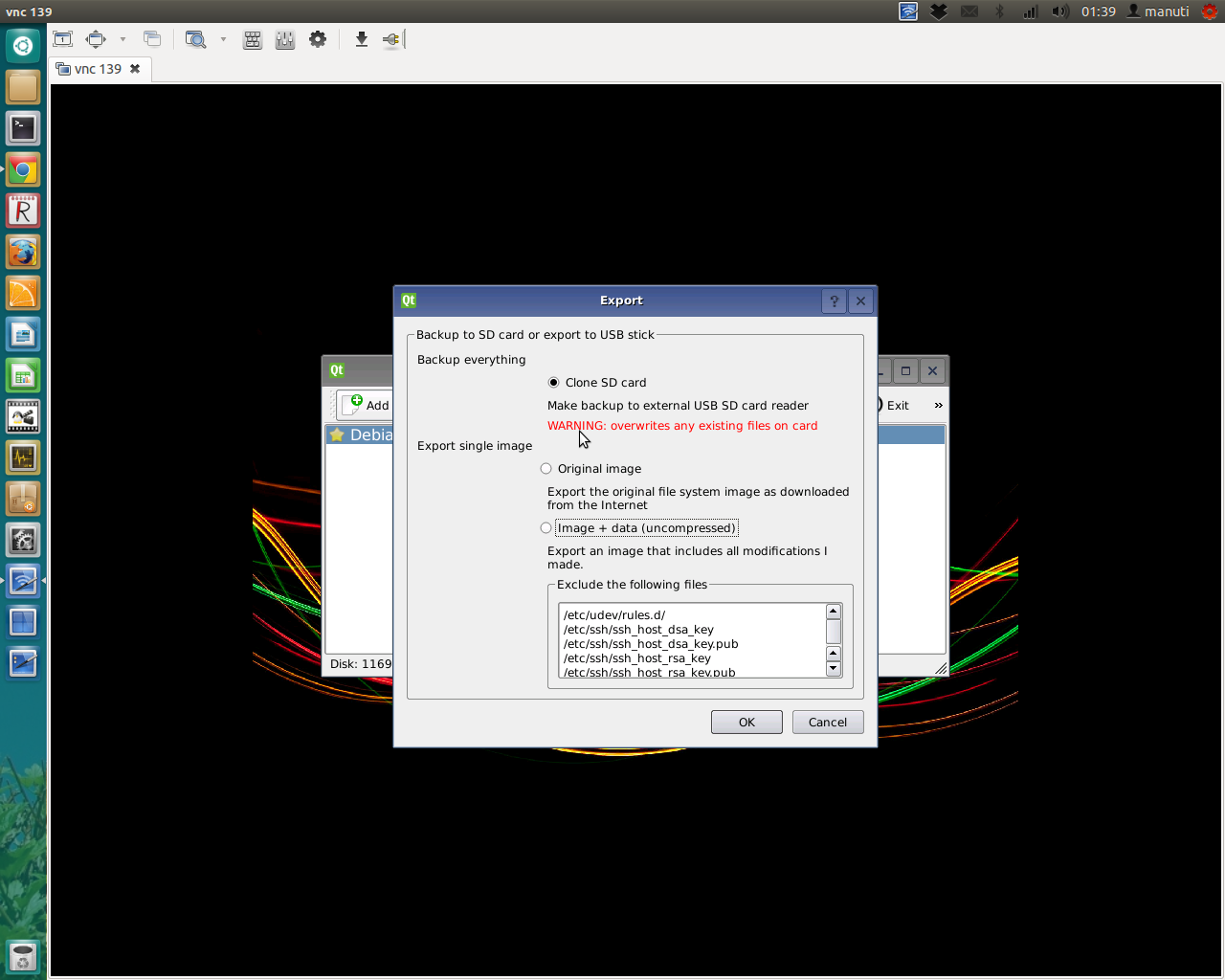Choose Image + data (uncompressed) option
The image size is (1225, 980).
(x=546, y=528)
